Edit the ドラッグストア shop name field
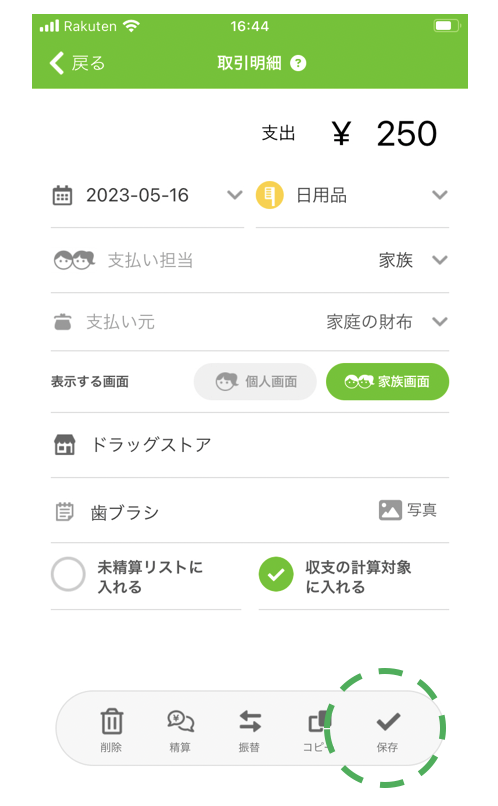Viewport: 498px width, 806px height. 250,445
